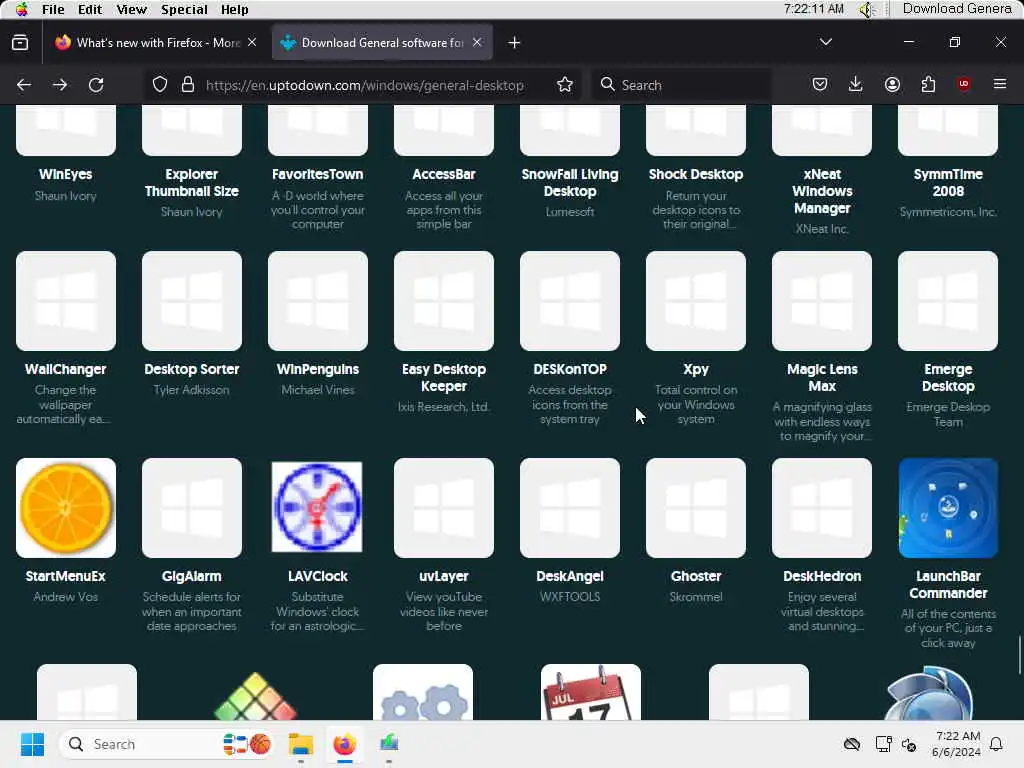Open the Firefox account icon
Viewport: 1024px width, 768px height.
[892, 84]
